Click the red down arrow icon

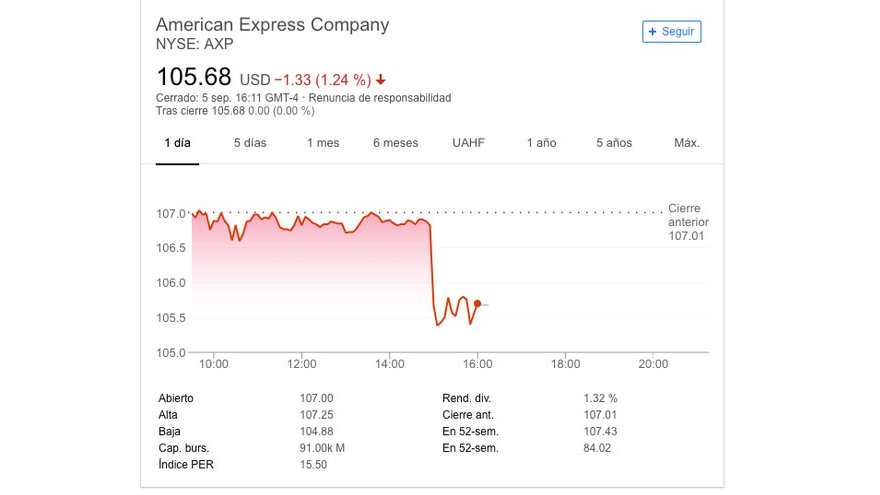click(x=381, y=80)
